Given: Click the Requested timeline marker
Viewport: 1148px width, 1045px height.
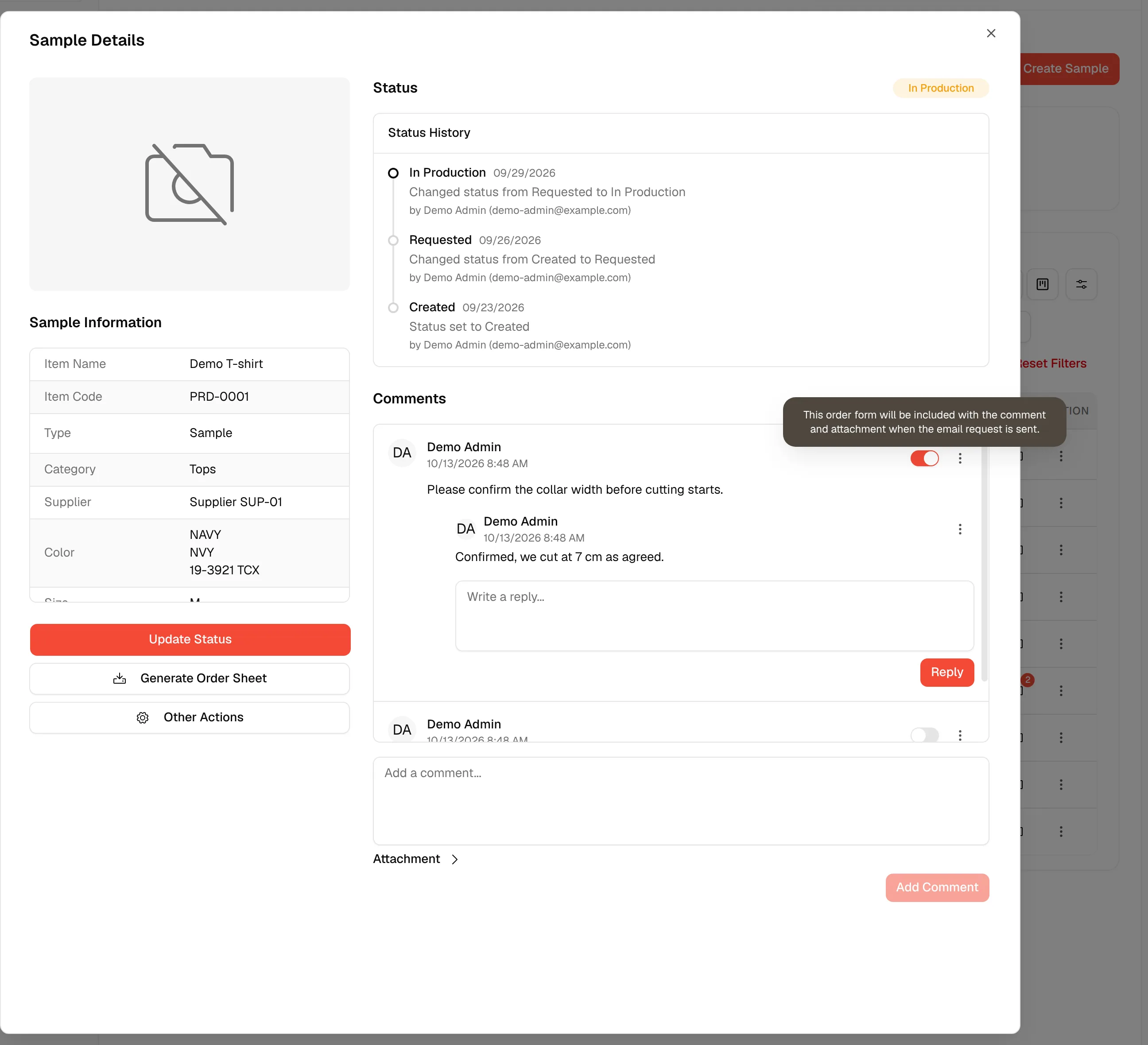Looking at the screenshot, I should (x=393, y=240).
